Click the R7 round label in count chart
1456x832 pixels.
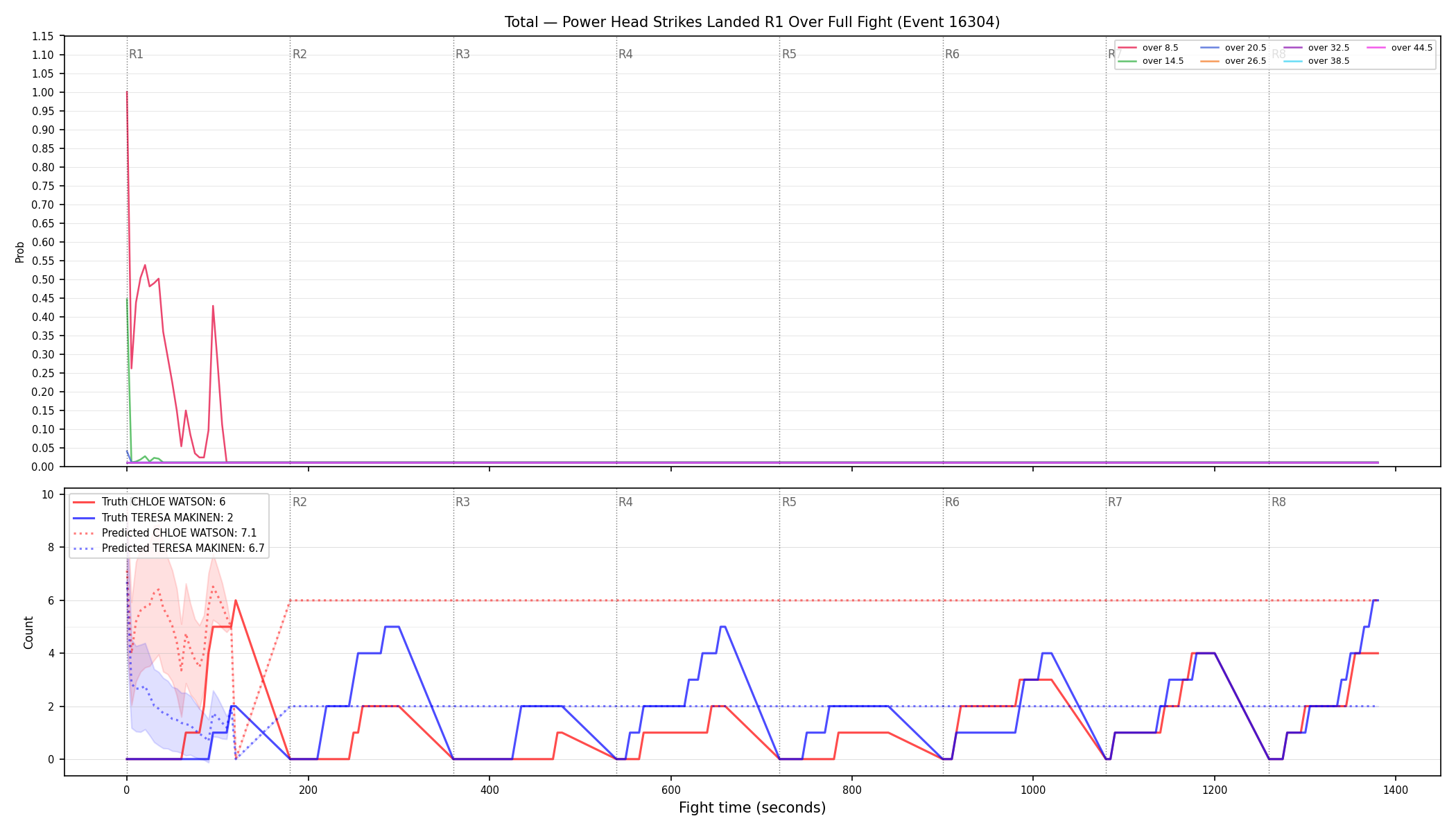[x=1115, y=502]
